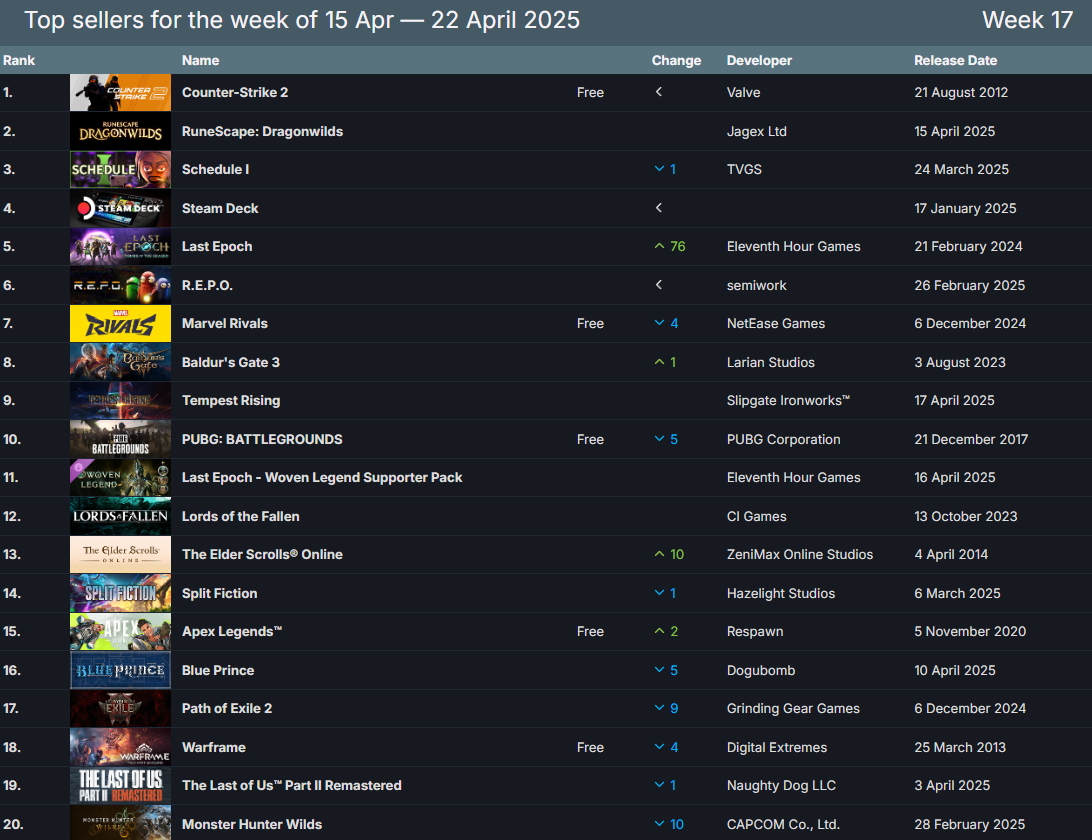Open the RuneScape: Dragonwilds capsule image
Image resolution: width=1092 pixels, height=840 pixels.
click(120, 132)
